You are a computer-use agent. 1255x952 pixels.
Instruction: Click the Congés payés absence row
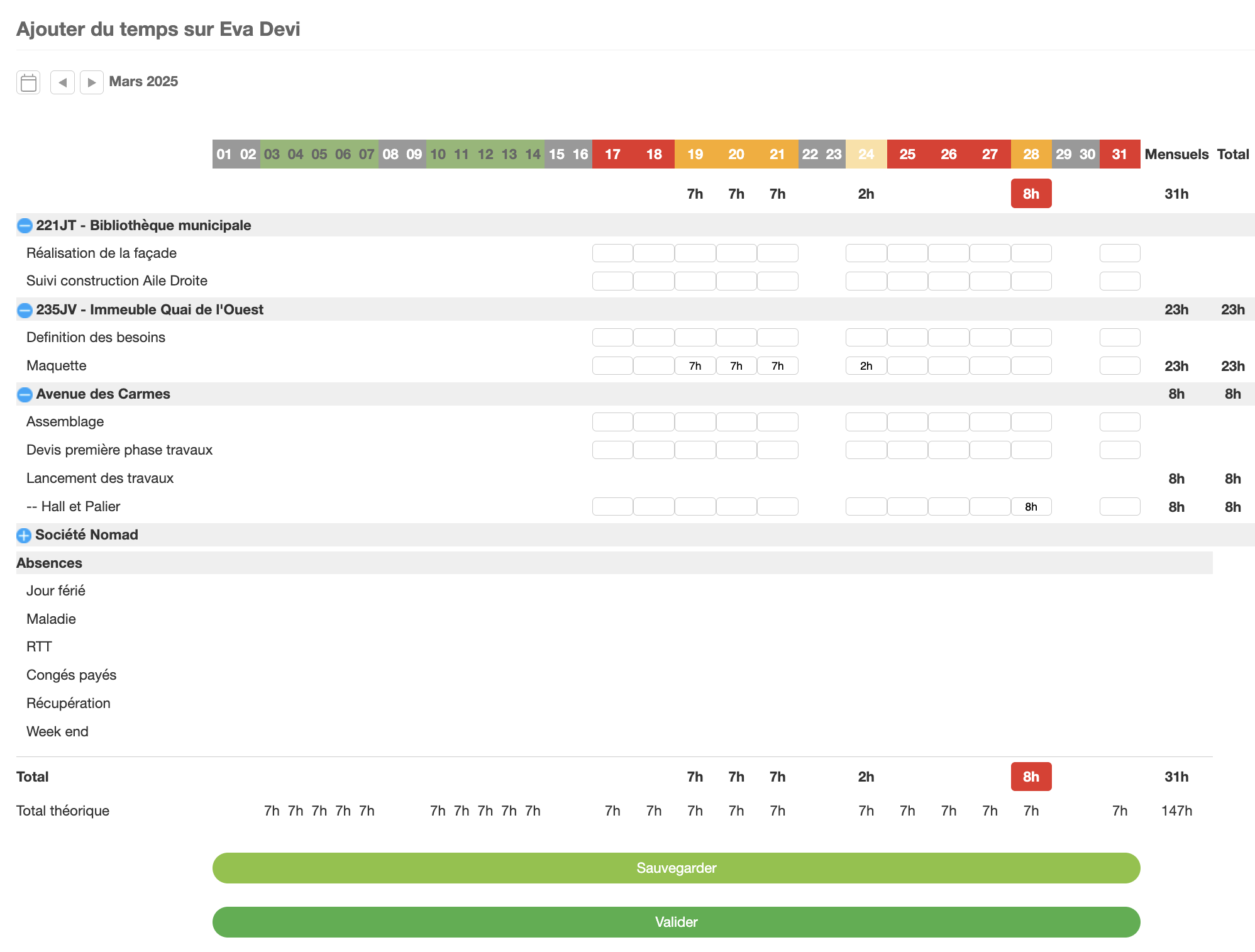[71, 675]
